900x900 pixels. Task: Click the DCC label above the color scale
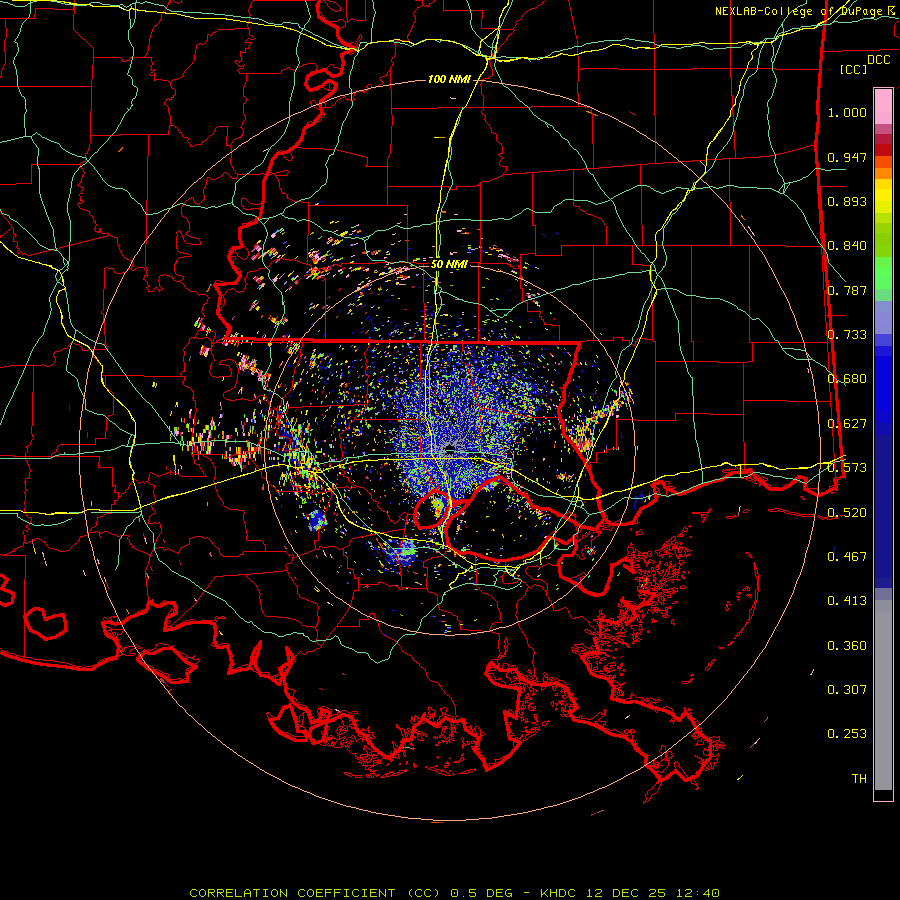(878, 60)
